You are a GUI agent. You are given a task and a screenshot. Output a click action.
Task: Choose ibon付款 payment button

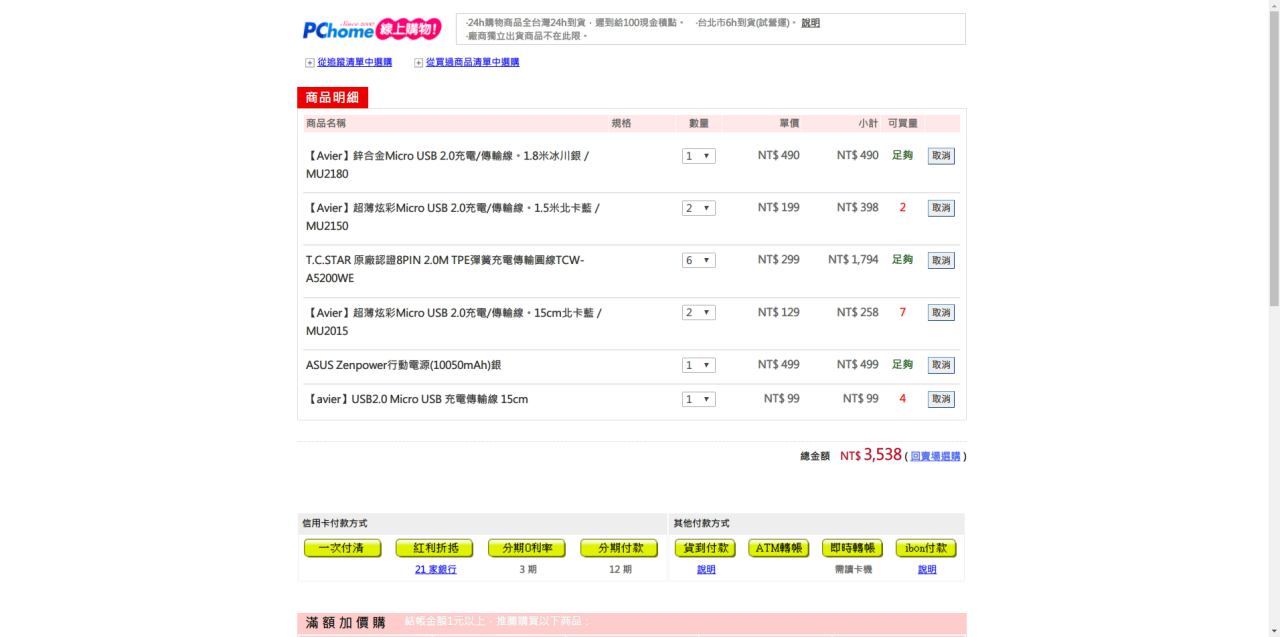click(x=926, y=548)
